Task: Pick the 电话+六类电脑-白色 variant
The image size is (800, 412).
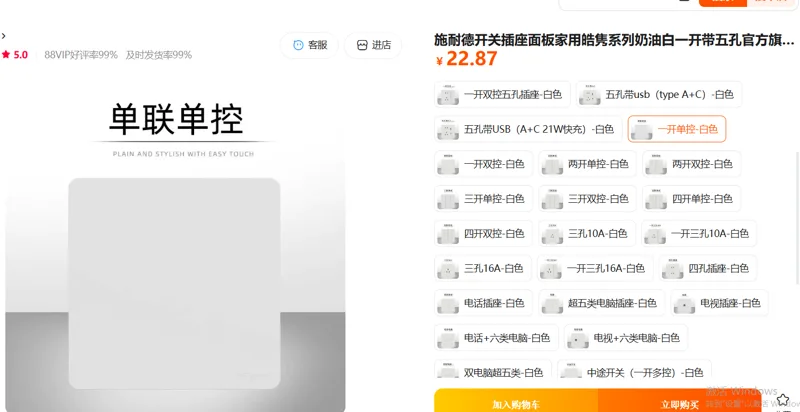Action: pos(496,337)
